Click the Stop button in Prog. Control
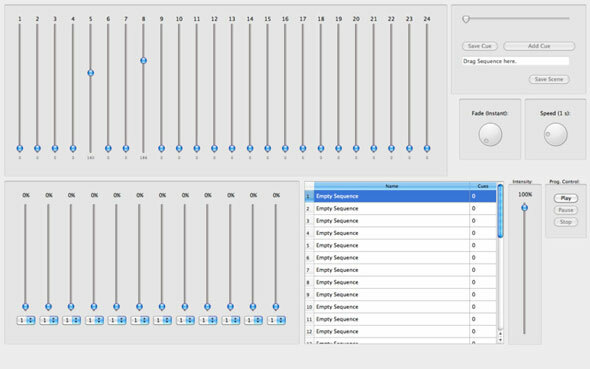590x369 pixels. click(x=566, y=222)
